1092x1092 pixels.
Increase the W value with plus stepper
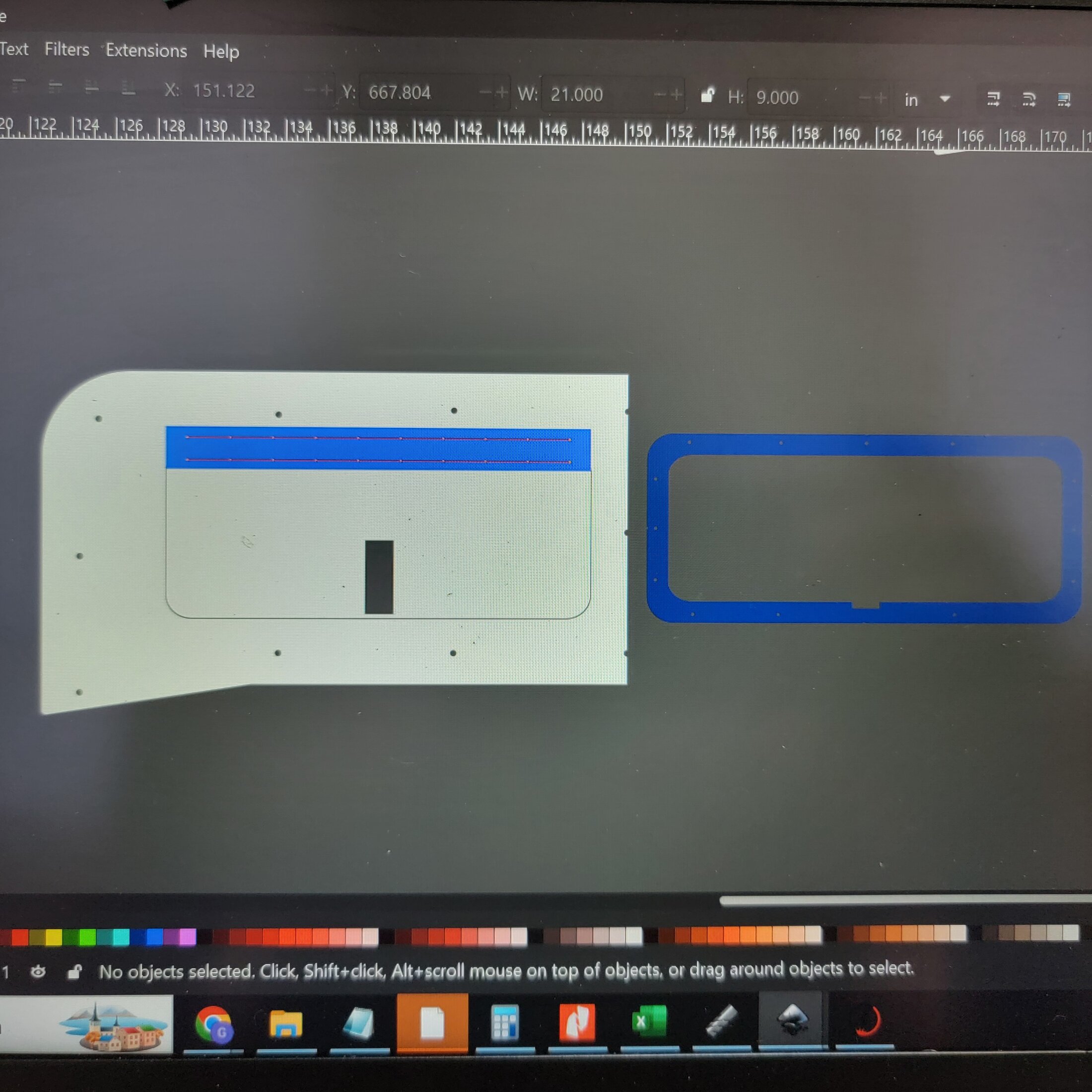(x=677, y=94)
